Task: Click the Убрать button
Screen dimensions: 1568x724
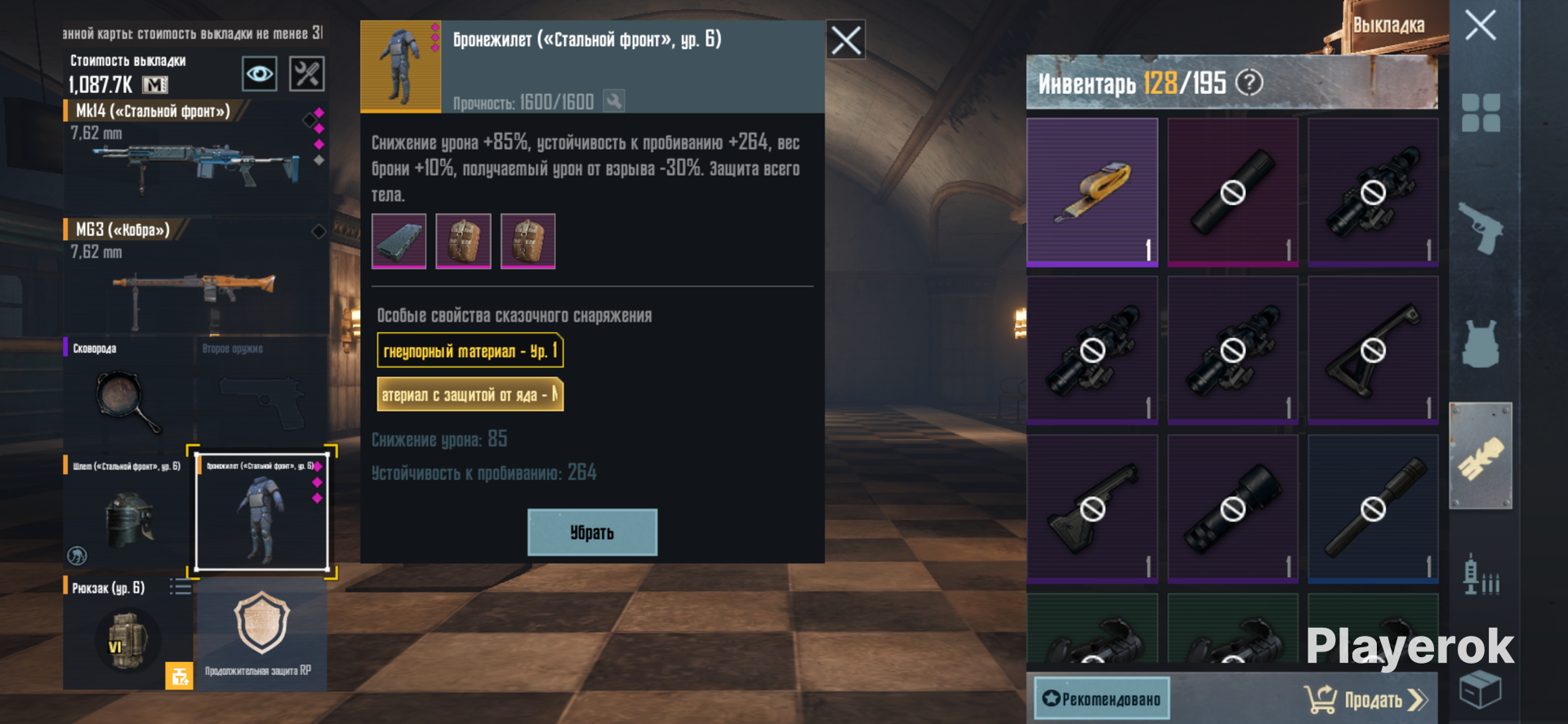Action: click(592, 532)
